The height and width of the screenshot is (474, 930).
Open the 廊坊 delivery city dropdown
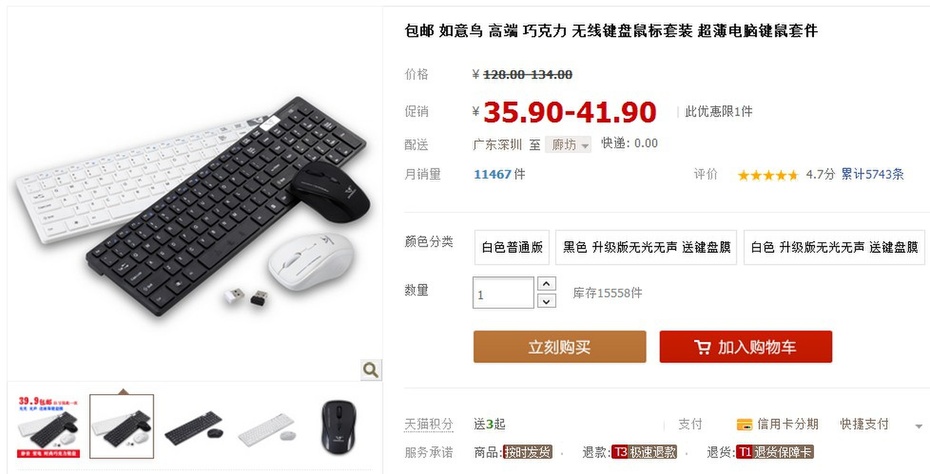pyautogui.click(x=568, y=145)
